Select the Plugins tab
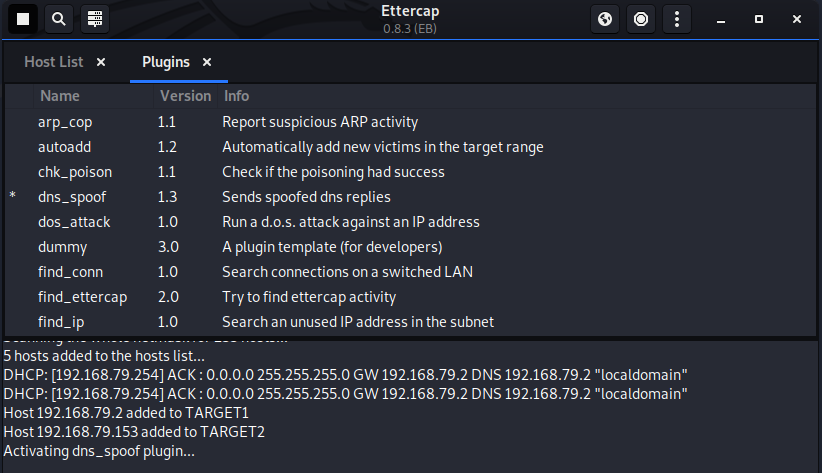The image size is (822, 473). click(166, 62)
